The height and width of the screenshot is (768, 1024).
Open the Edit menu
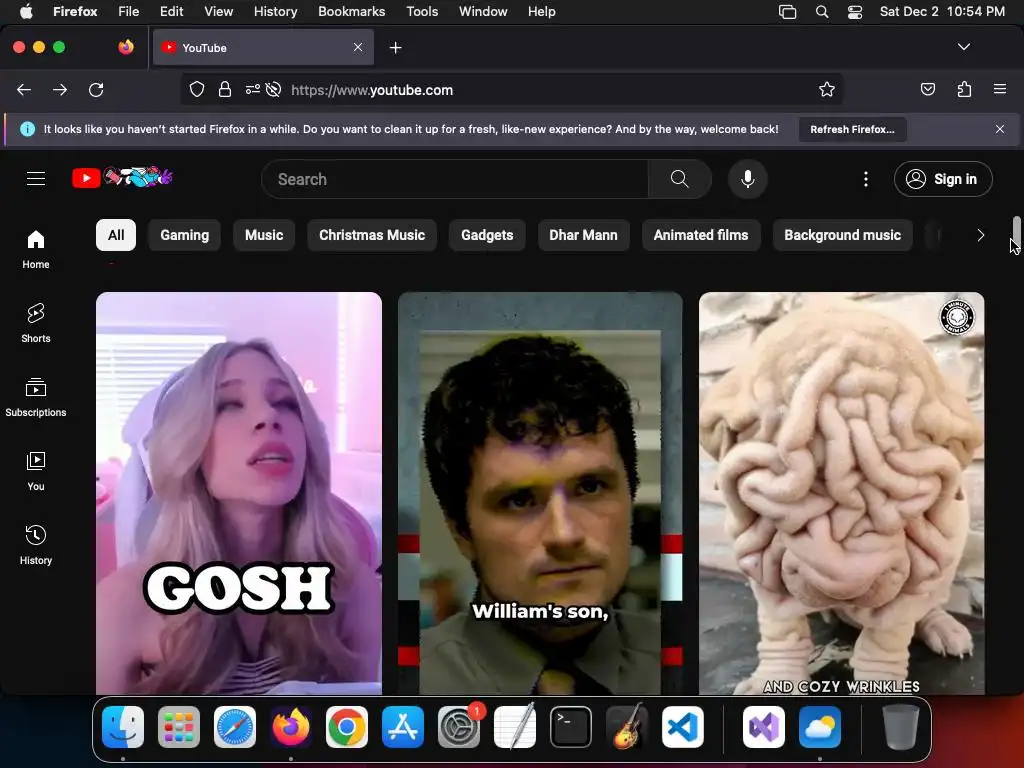(x=171, y=11)
